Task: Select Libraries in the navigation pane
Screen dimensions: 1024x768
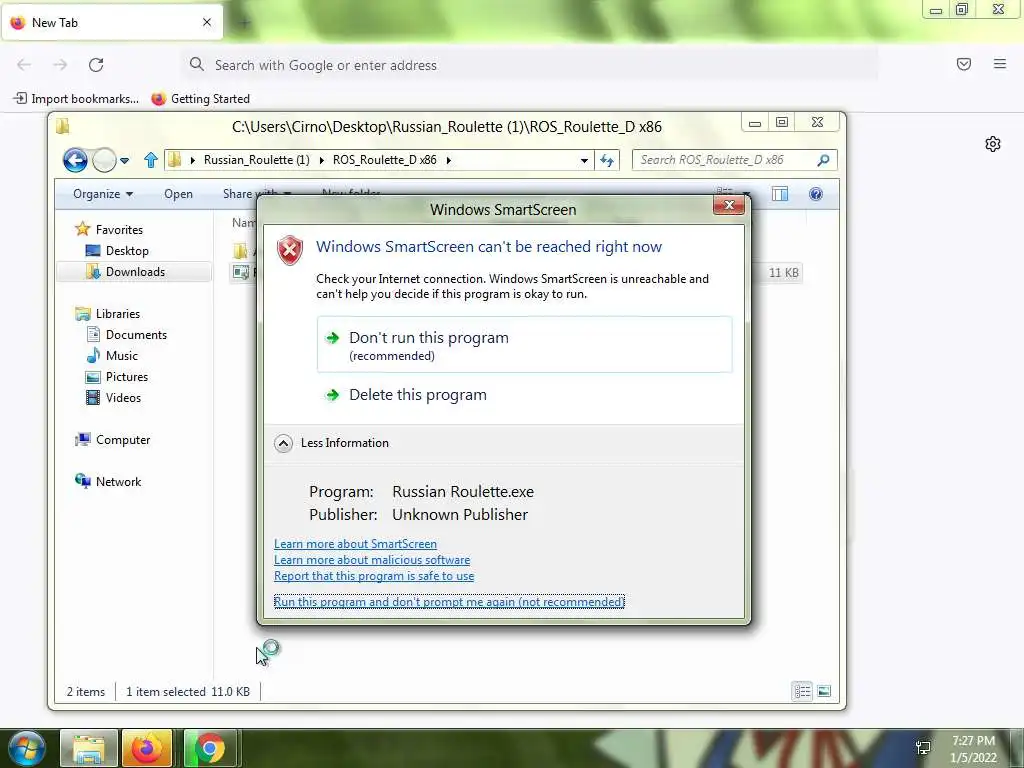Action: click(x=118, y=313)
